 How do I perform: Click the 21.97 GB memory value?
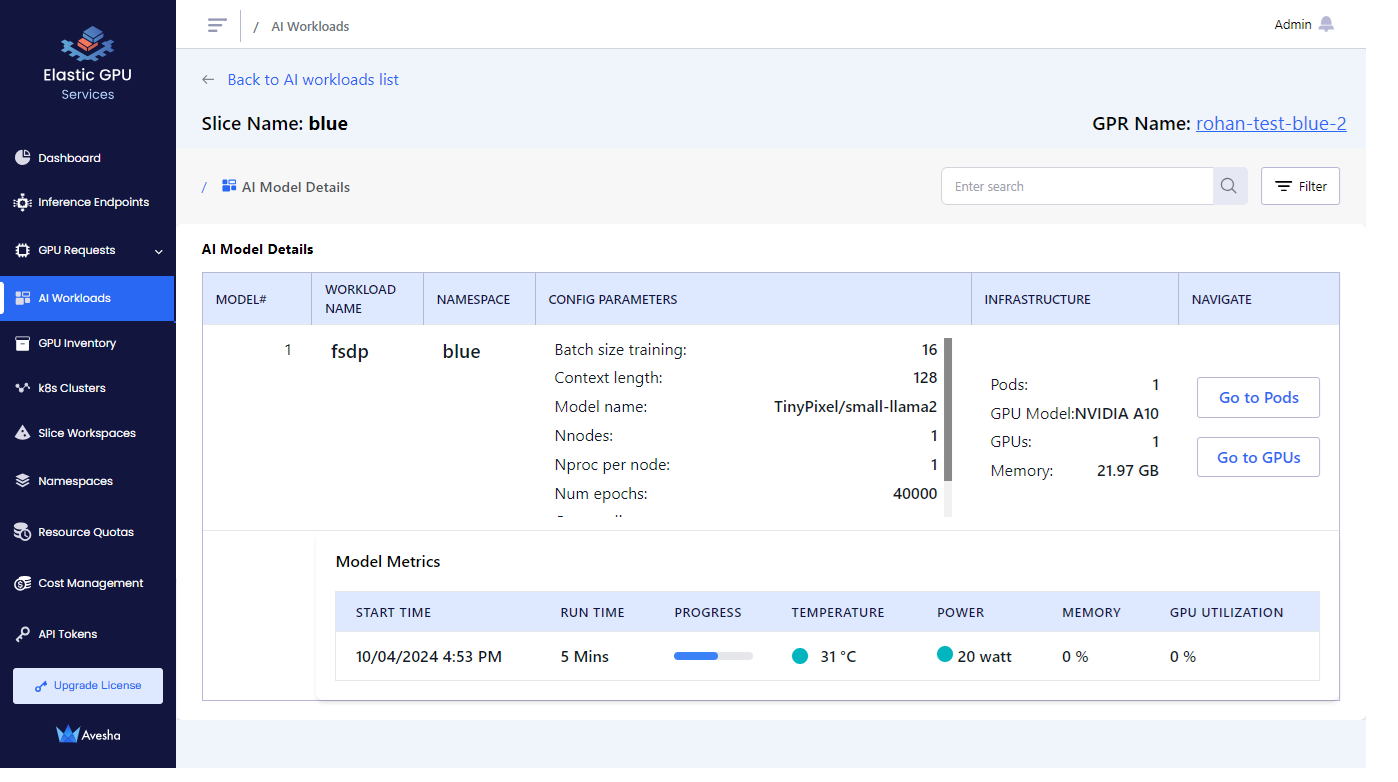point(1128,471)
